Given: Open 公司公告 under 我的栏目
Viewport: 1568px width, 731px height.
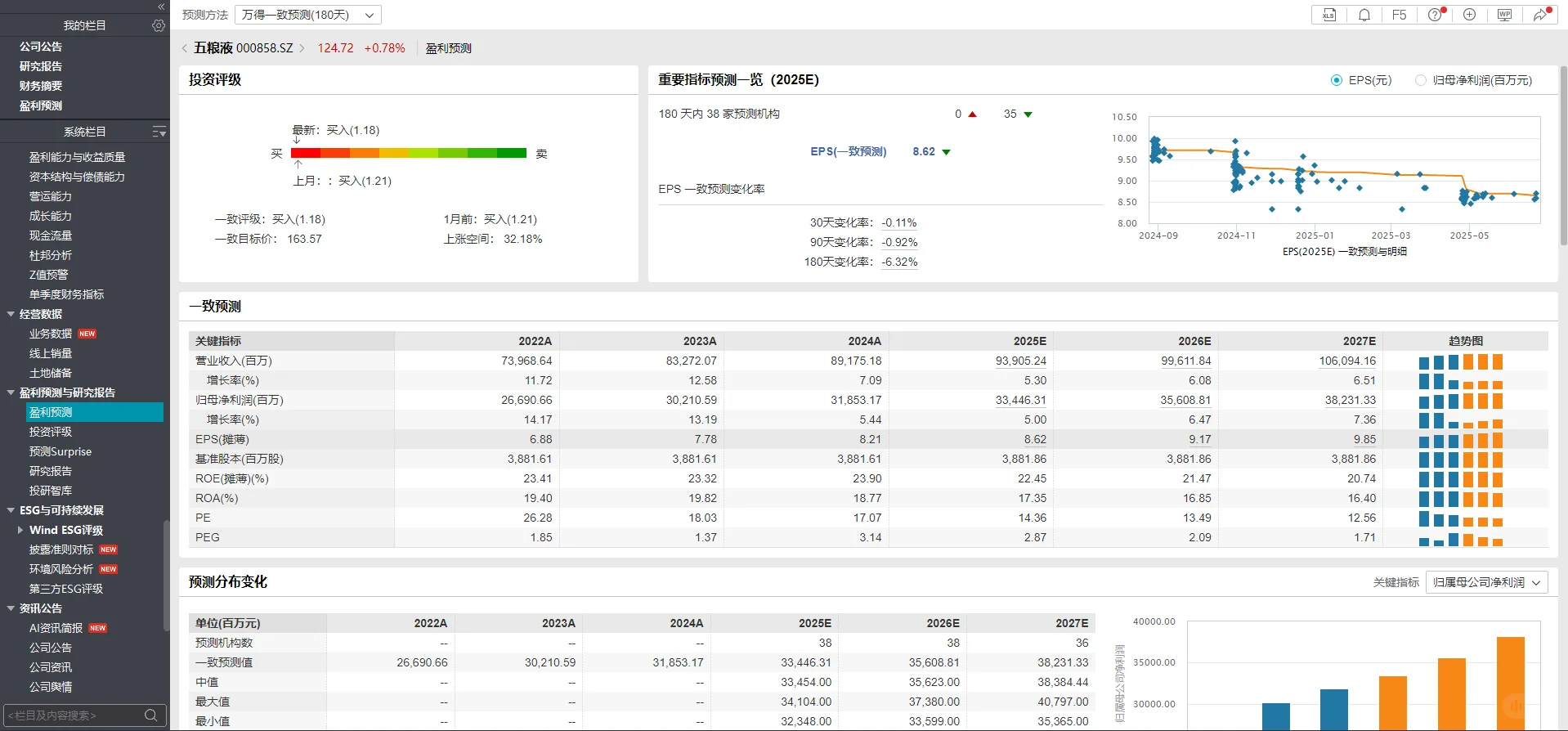Looking at the screenshot, I should tap(41, 47).
